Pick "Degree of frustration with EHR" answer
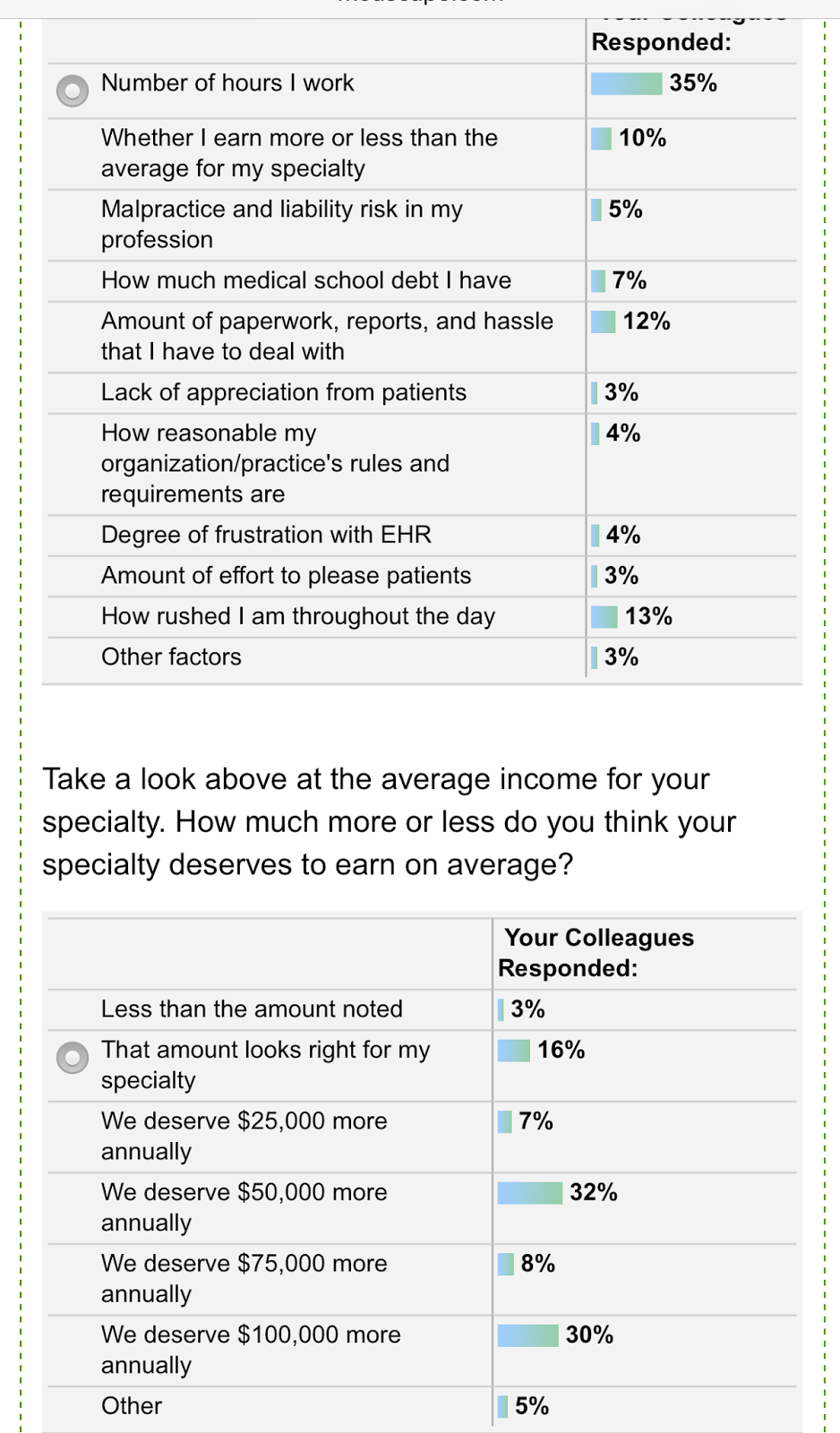 [266, 535]
